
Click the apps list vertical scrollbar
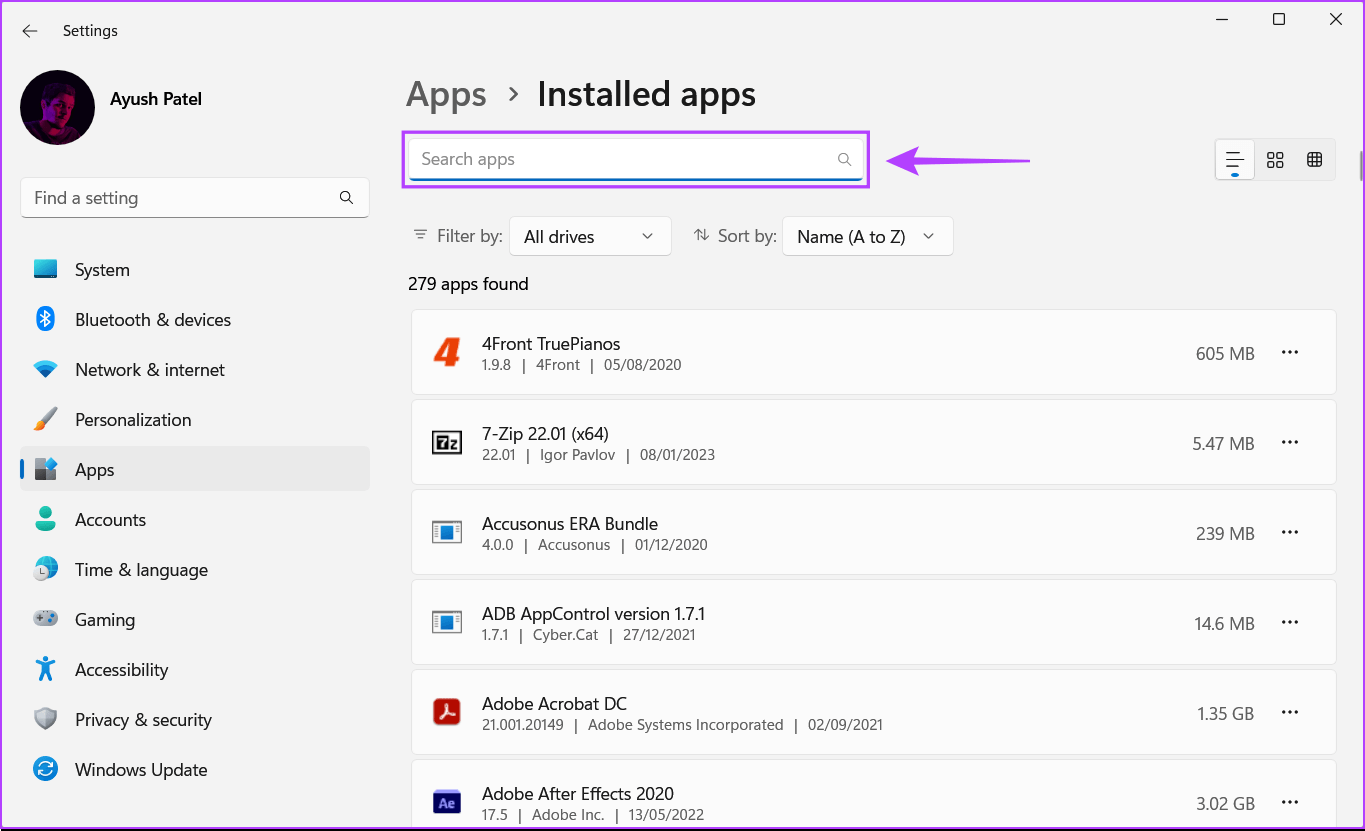pos(1360,165)
